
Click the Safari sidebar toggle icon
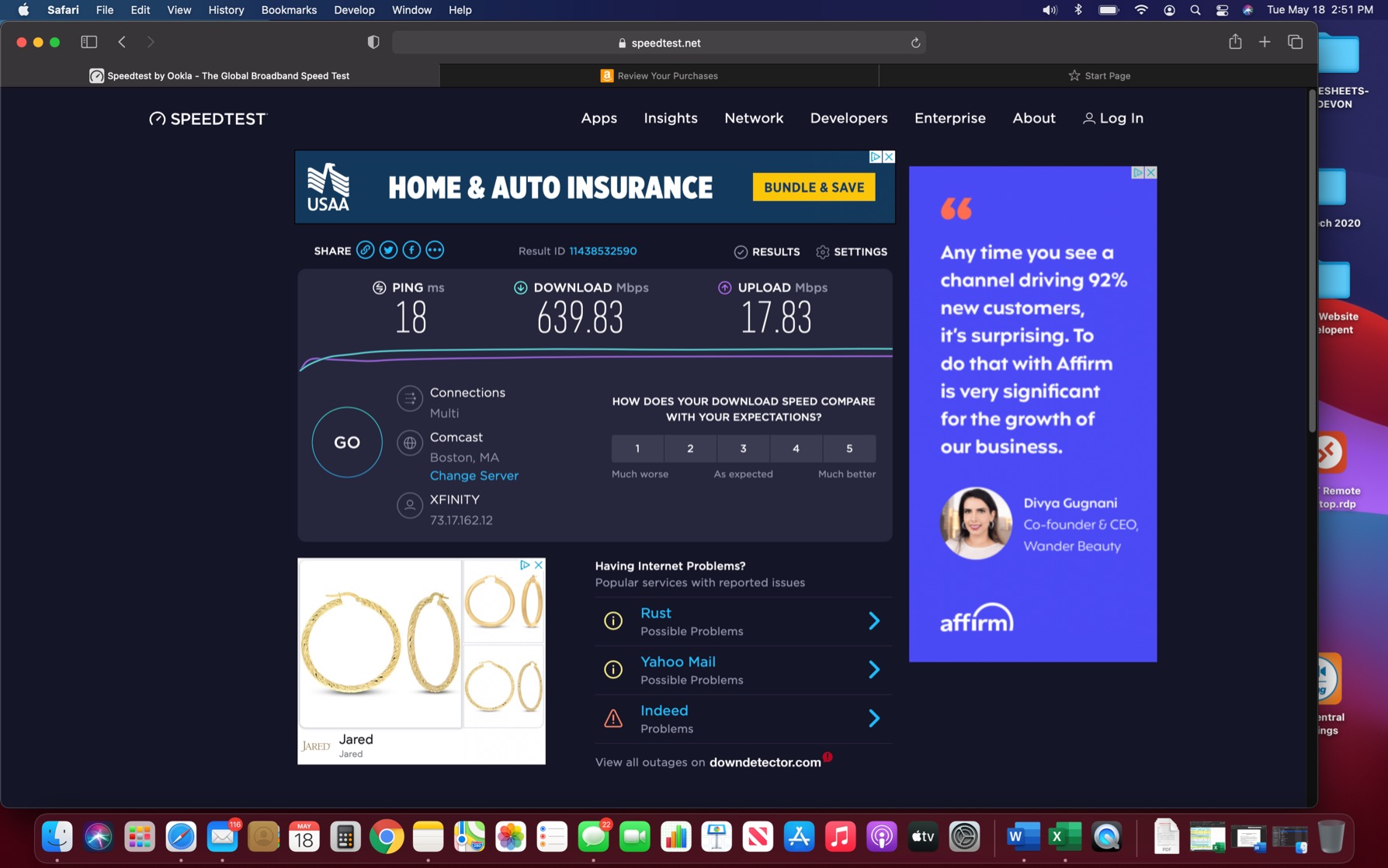tap(89, 42)
